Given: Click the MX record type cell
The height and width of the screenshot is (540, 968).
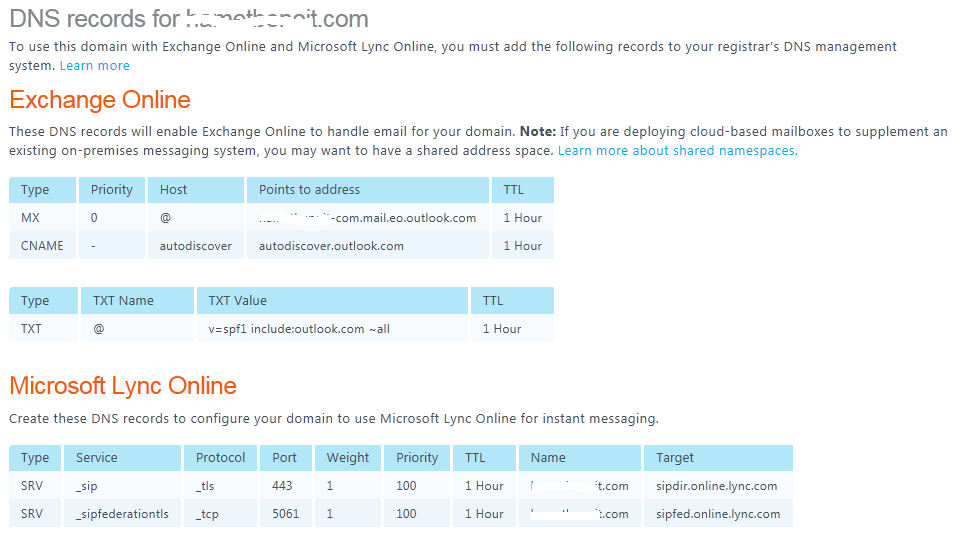Looking at the screenshot, I should click(31, 217).
